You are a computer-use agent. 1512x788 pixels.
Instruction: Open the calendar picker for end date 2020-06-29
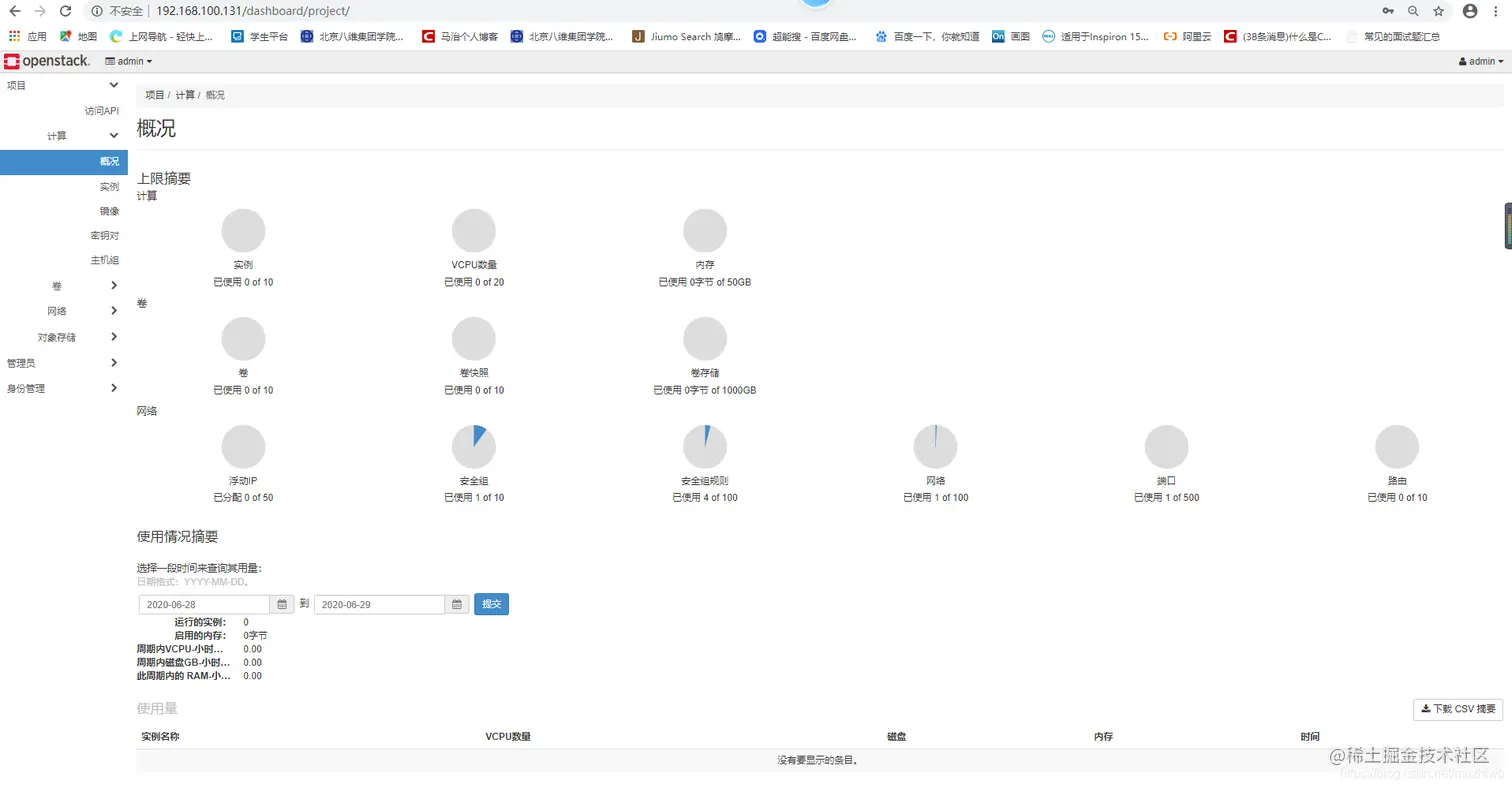[x=457, y=604]
